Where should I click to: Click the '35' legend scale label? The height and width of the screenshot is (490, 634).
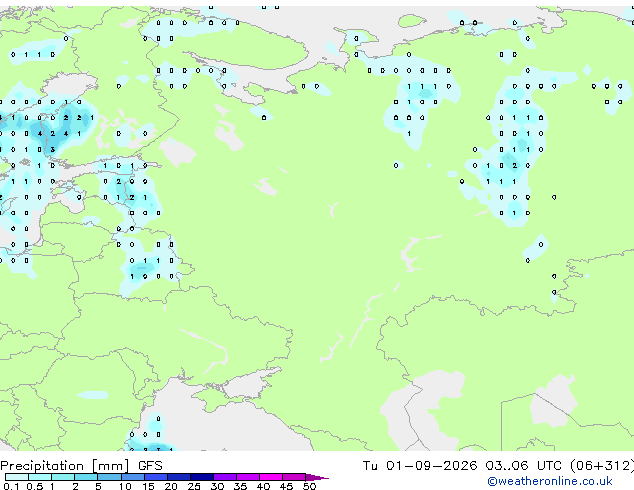[x=241, y=486]
